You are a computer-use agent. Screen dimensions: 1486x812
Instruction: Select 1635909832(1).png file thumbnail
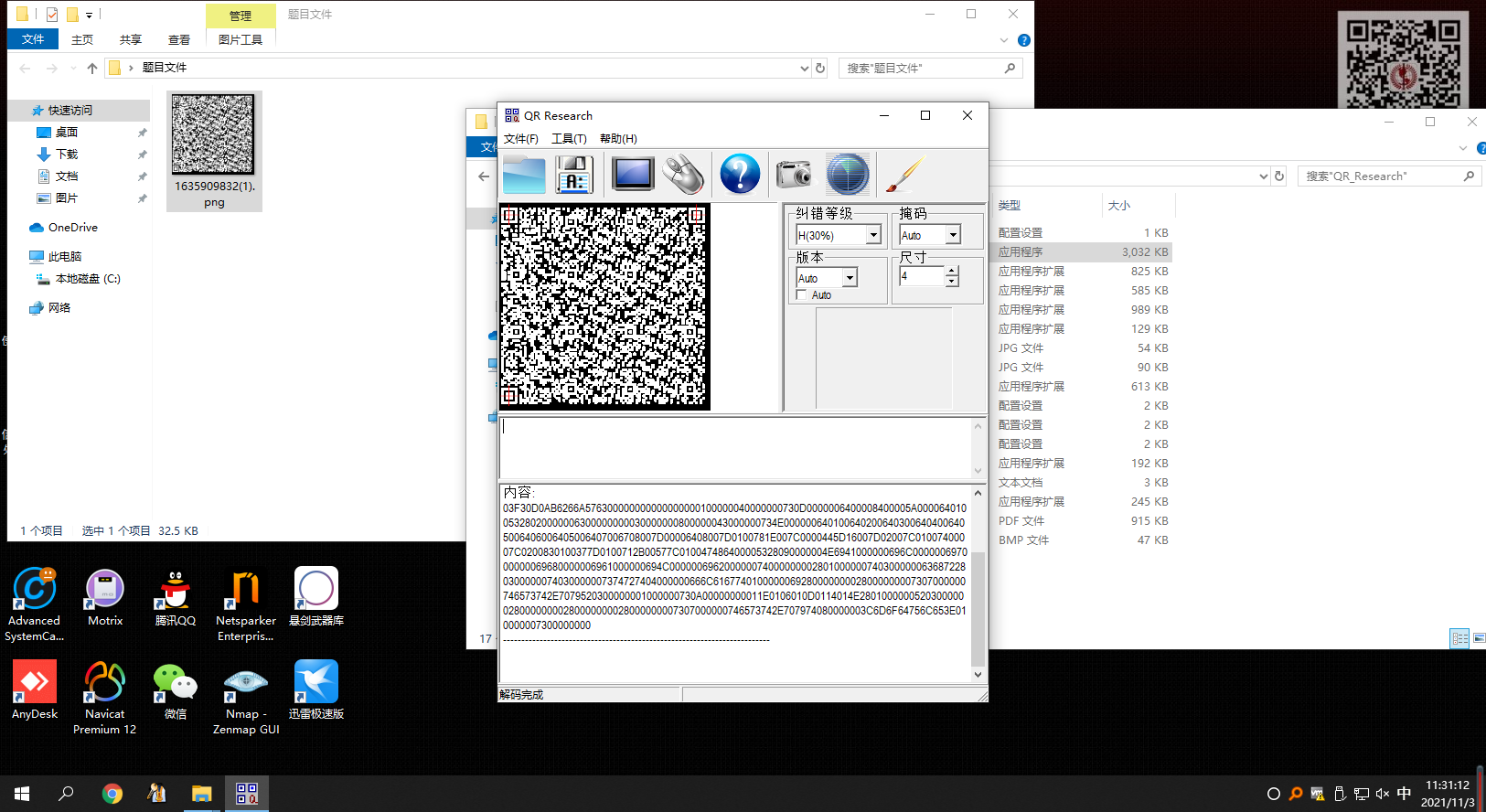click(x=214, y=151)
